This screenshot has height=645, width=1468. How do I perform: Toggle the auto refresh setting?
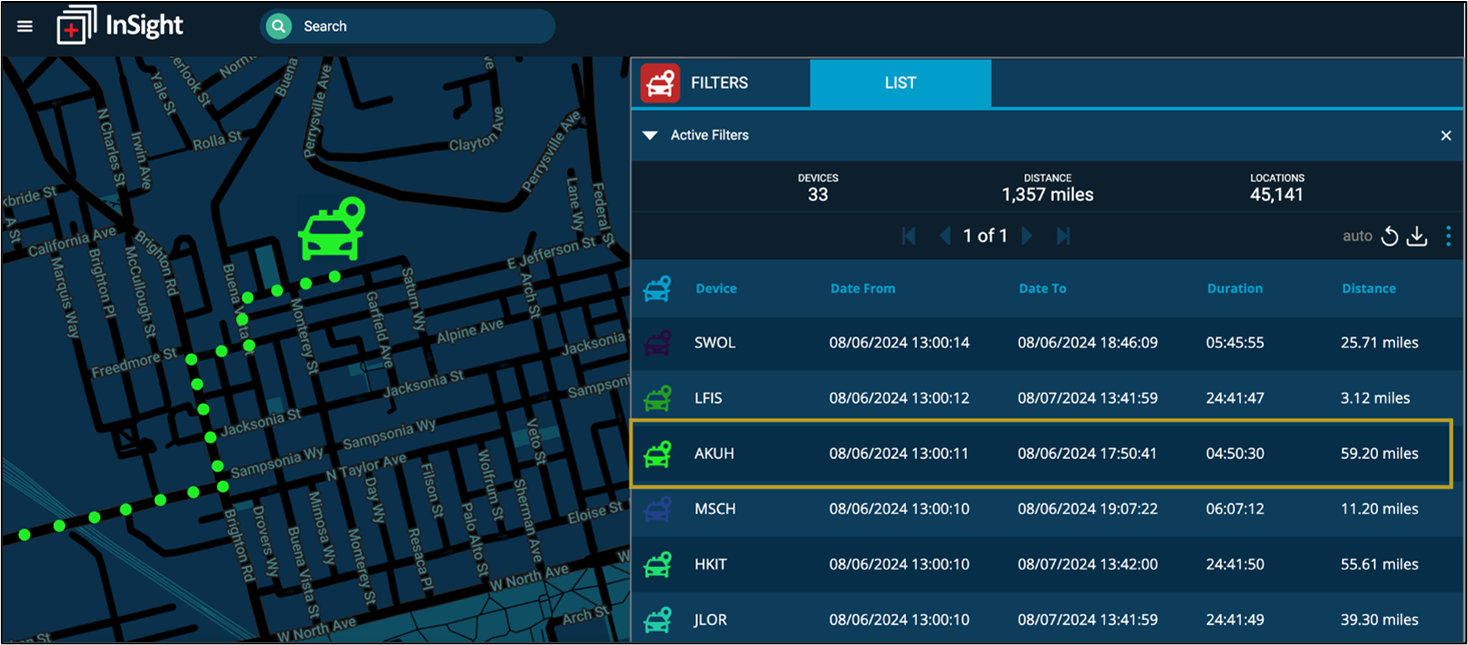point(1357,236)
